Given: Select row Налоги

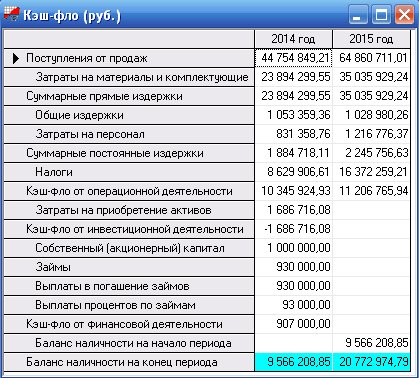Looking at the screenshot, I should [129, 172].
